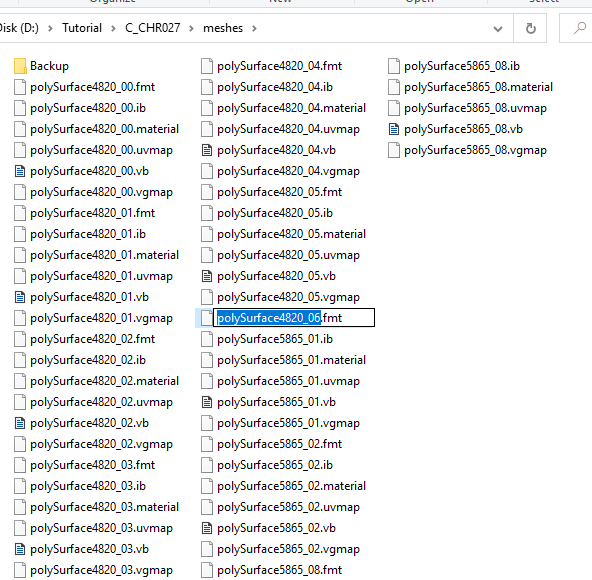Click inside the rename field for polySurface4820_06.fmt
592x580 pixels.
294,318
